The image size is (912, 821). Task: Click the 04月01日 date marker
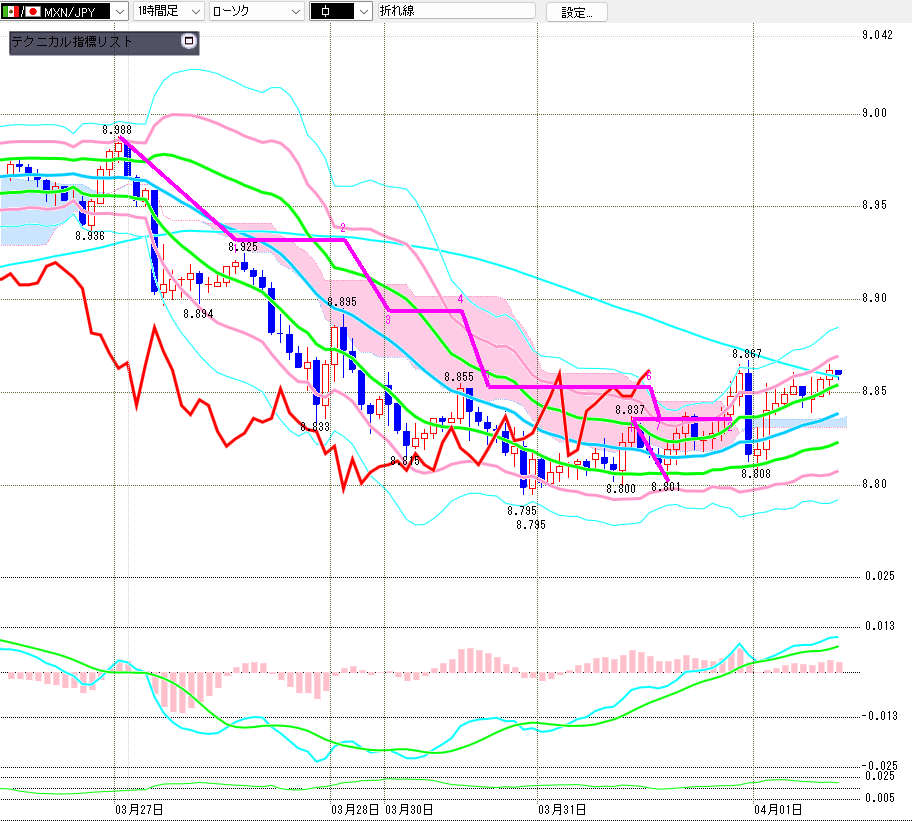(x=776, y=808)
